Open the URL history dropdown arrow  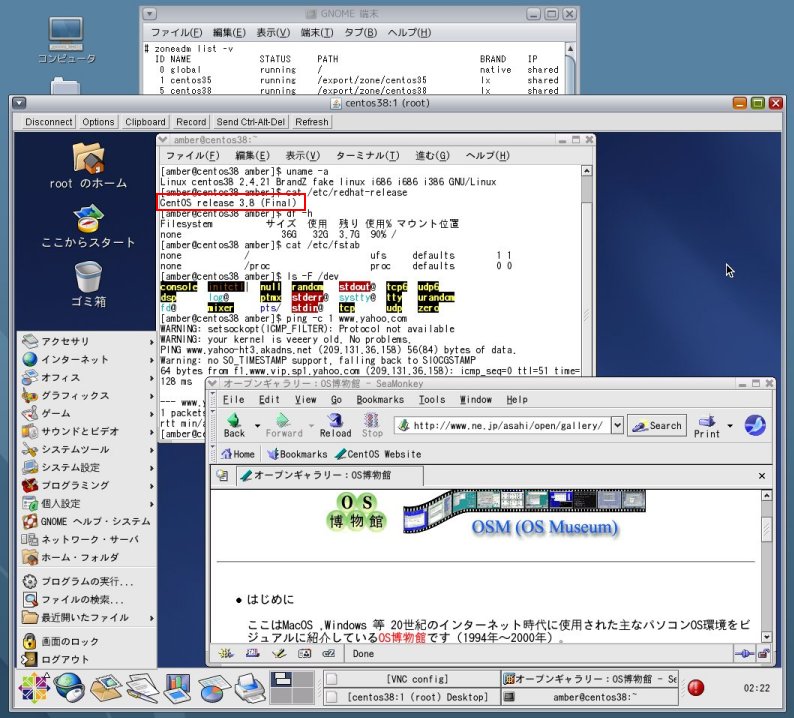(x=617, y=425)
